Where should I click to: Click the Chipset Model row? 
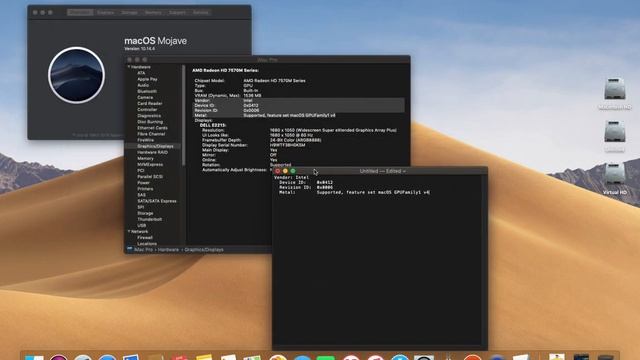pos(250,81)
